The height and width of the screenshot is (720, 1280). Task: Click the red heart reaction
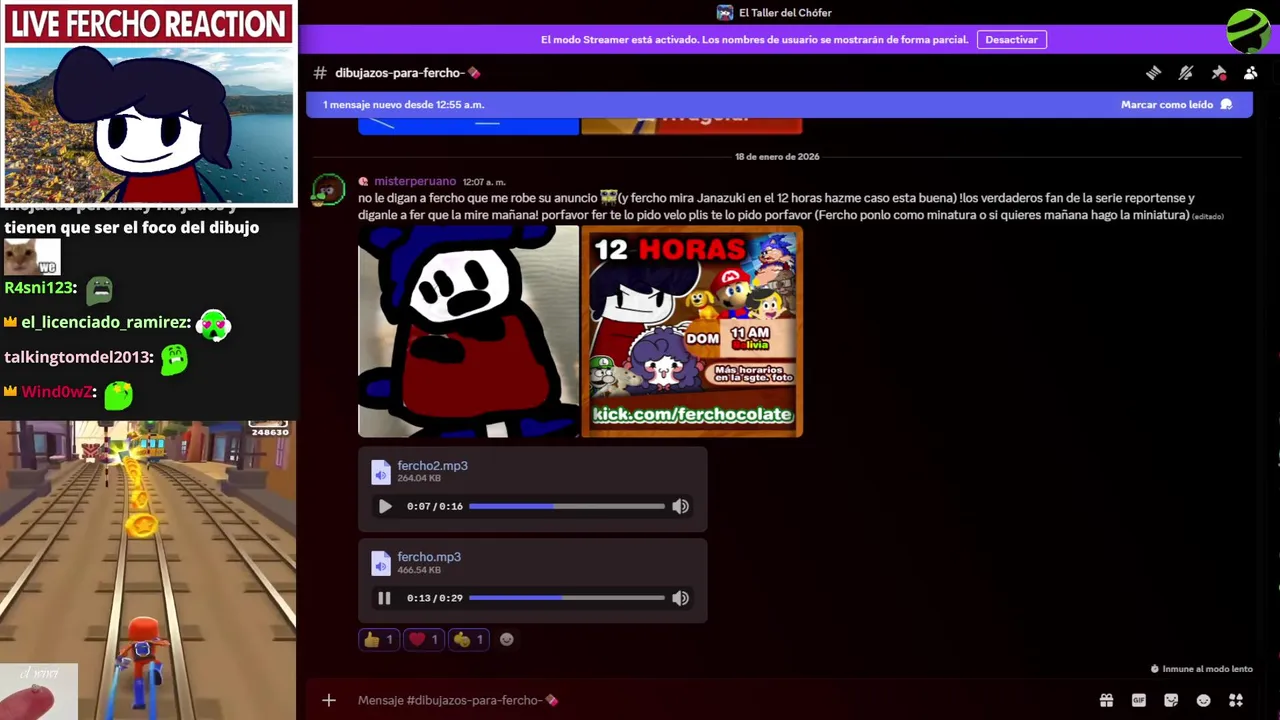(x=424, y=639)
